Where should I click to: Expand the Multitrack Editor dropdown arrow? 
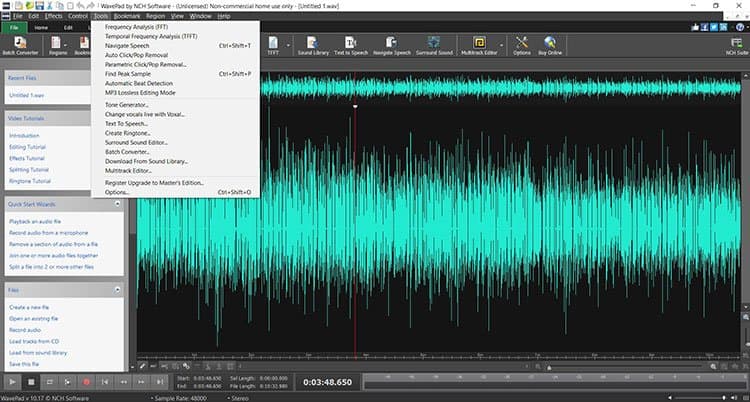tap(502, 45)
